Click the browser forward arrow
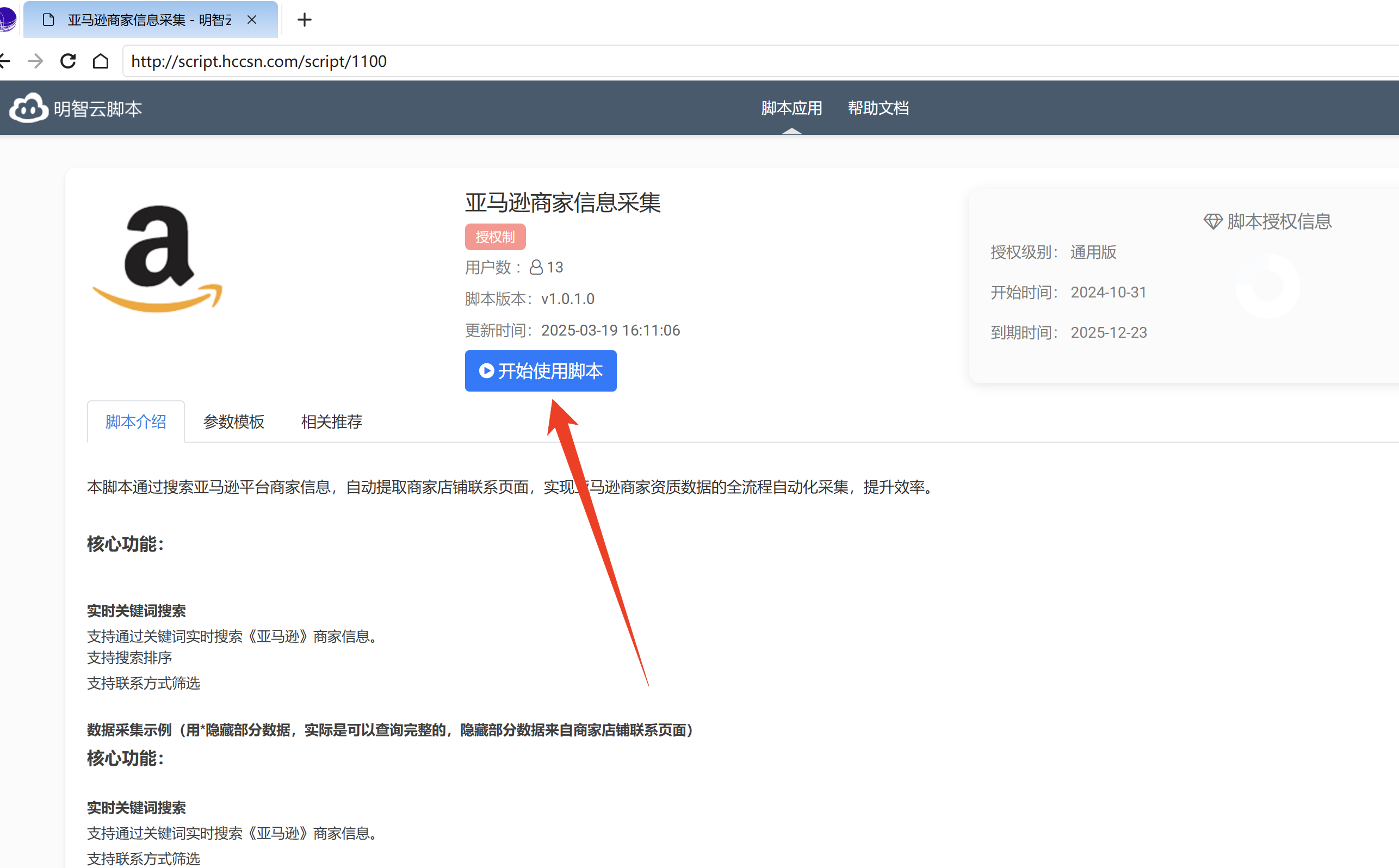The height and width of the screenshot is (868, 1399). click(35, 61)
